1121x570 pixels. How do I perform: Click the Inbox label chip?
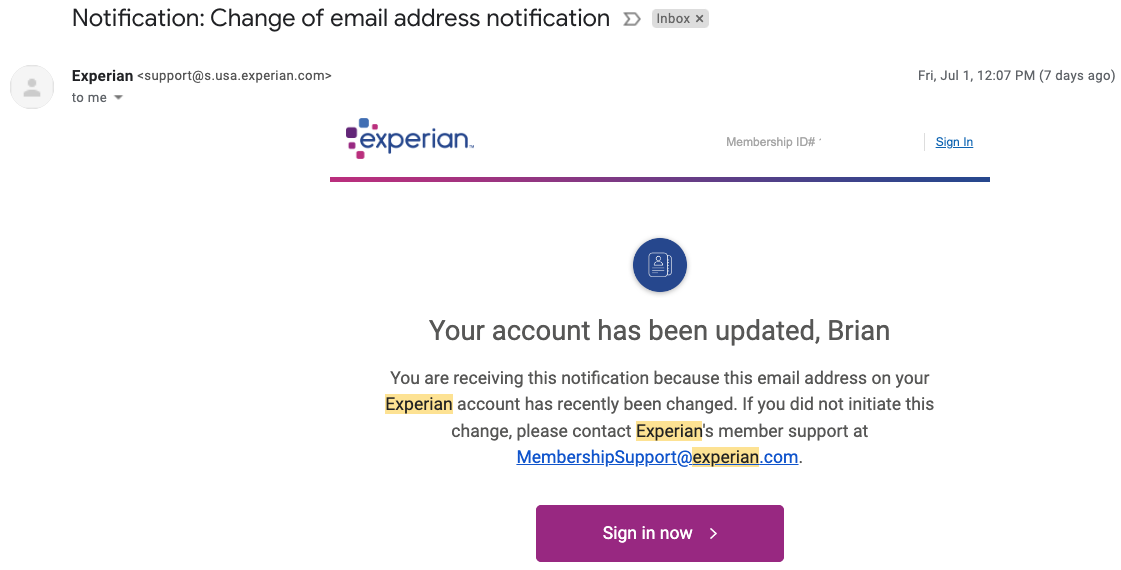pyautogui.click(x=673, y=19)
